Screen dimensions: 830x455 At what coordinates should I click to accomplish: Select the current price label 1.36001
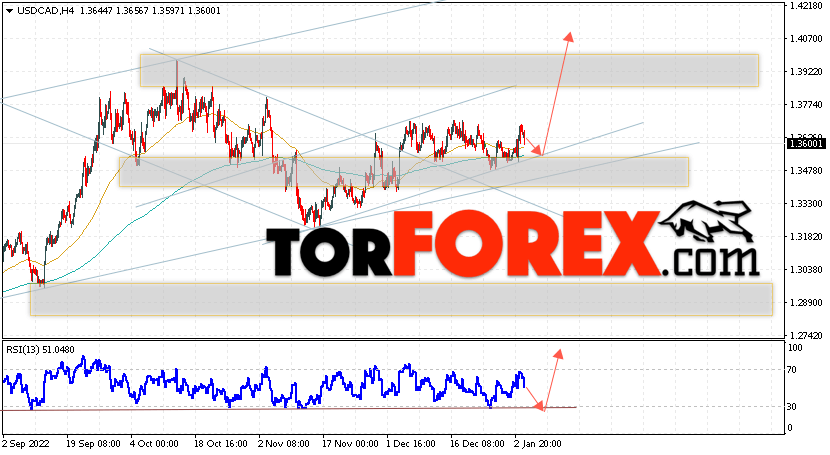(x=806, y=143)
